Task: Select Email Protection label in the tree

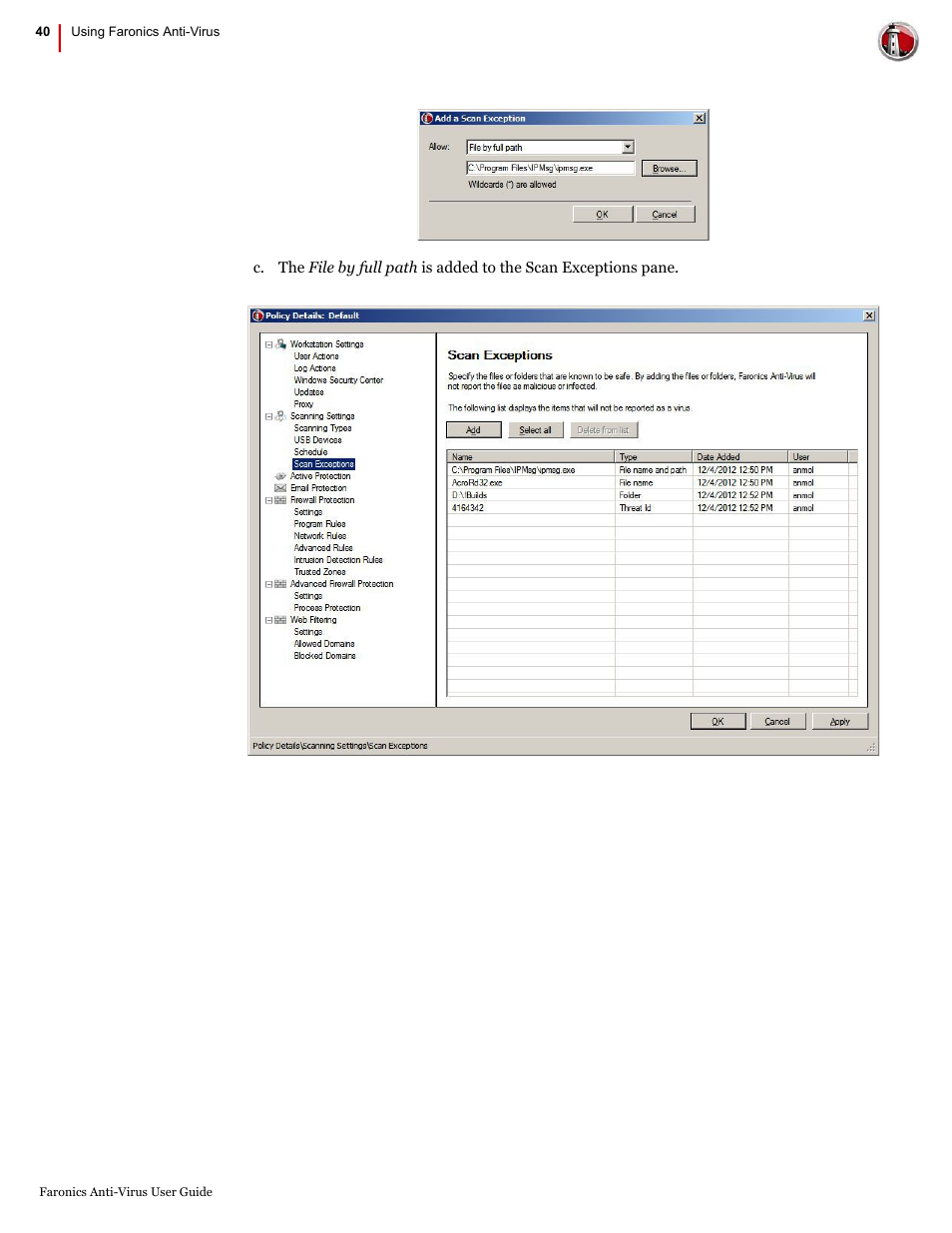Action: (x=318, y=488)
